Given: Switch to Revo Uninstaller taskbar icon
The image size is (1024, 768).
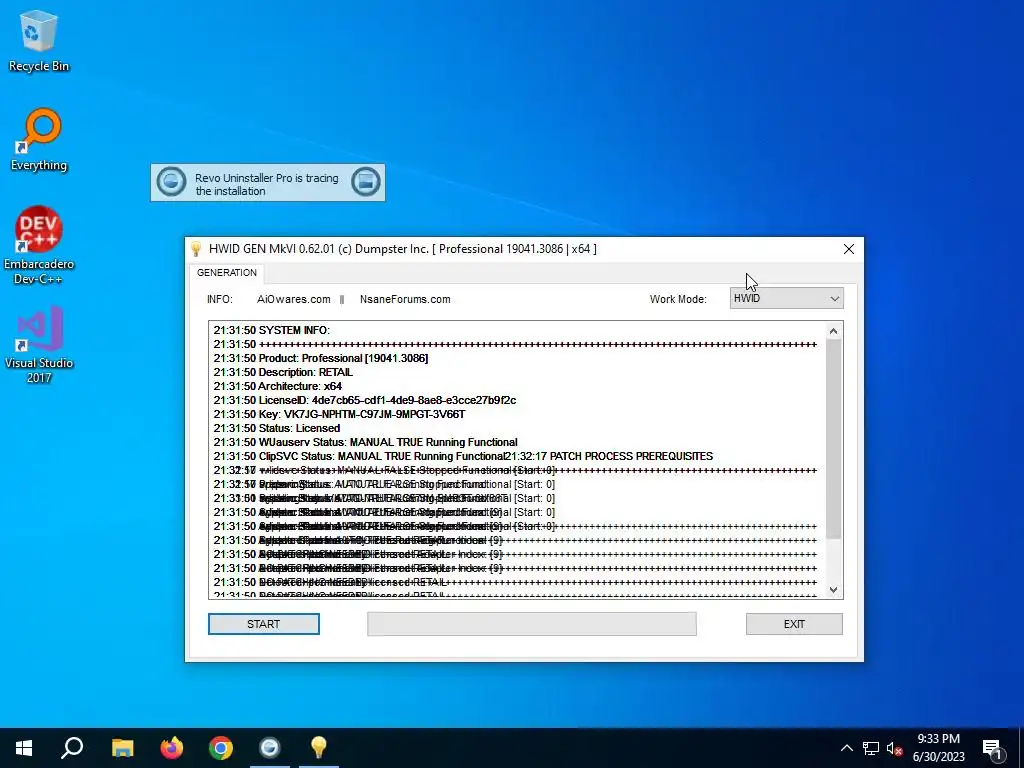Looking at the screenshot, I should tap(270, 748).
